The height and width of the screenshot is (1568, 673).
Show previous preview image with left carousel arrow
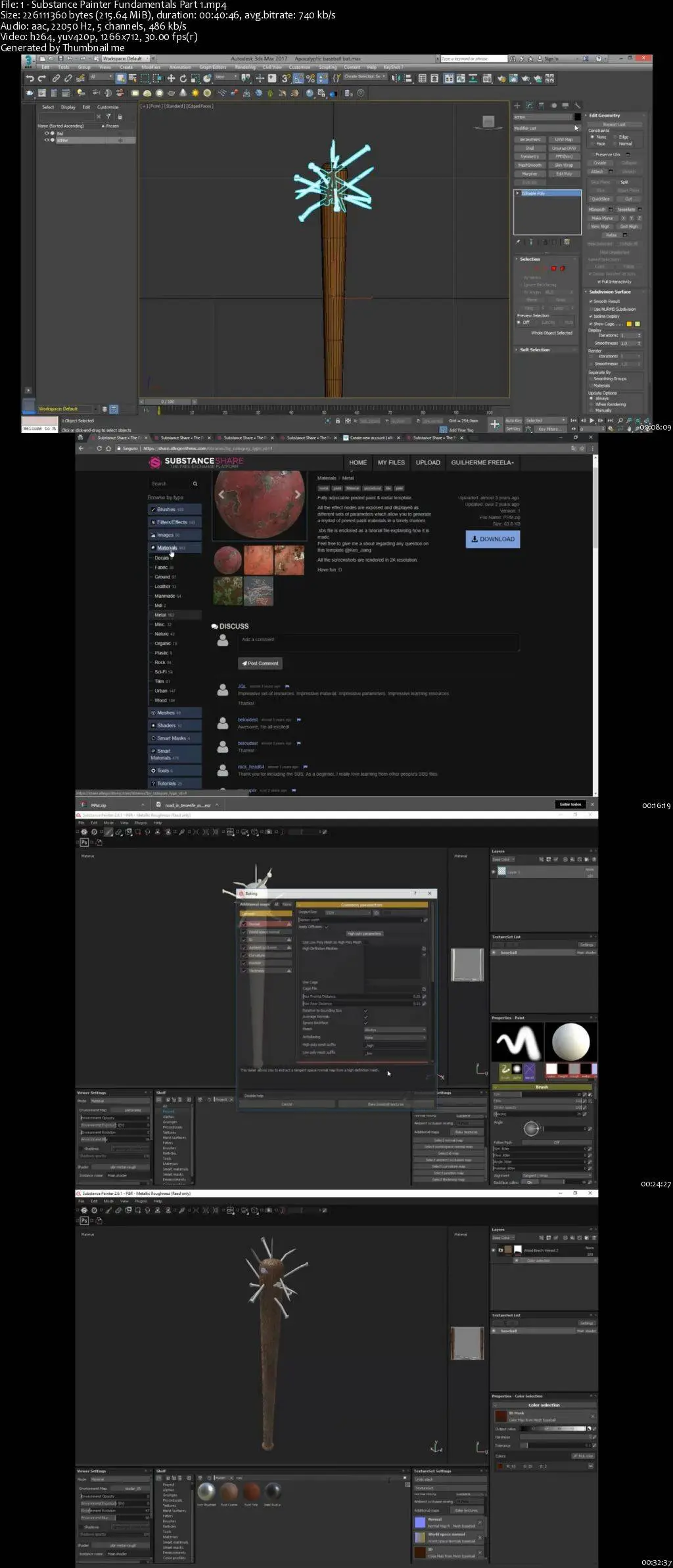coord(221,495)
